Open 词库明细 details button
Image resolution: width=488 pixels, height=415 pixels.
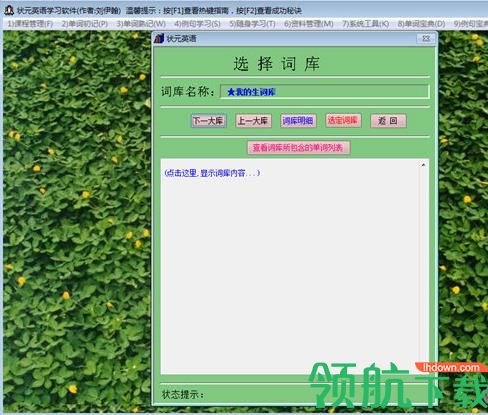(x=298, y=121)
